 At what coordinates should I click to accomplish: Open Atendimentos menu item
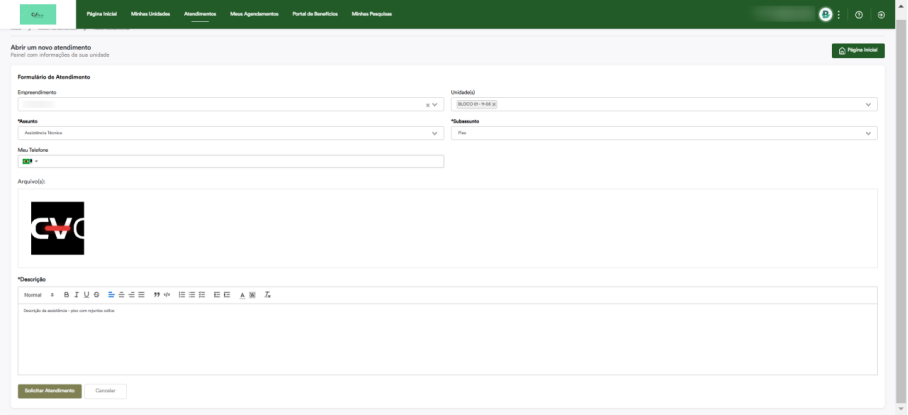click(200, 14)
